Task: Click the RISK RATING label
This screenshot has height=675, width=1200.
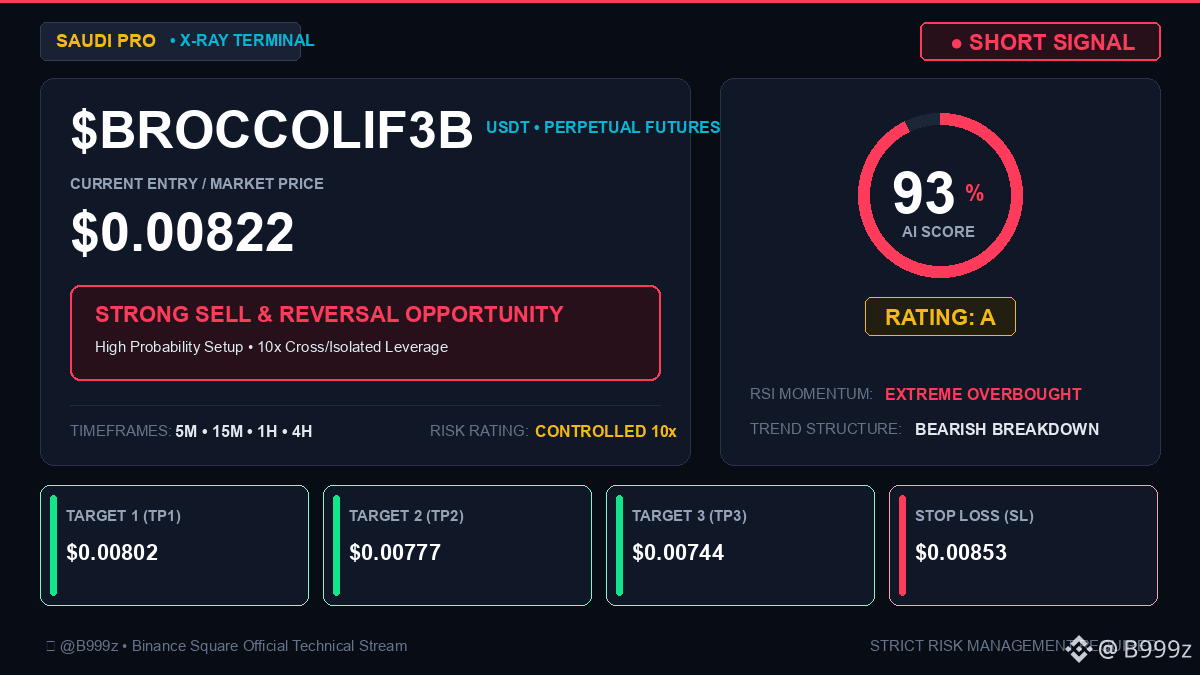Action: (x=479, y=432)
